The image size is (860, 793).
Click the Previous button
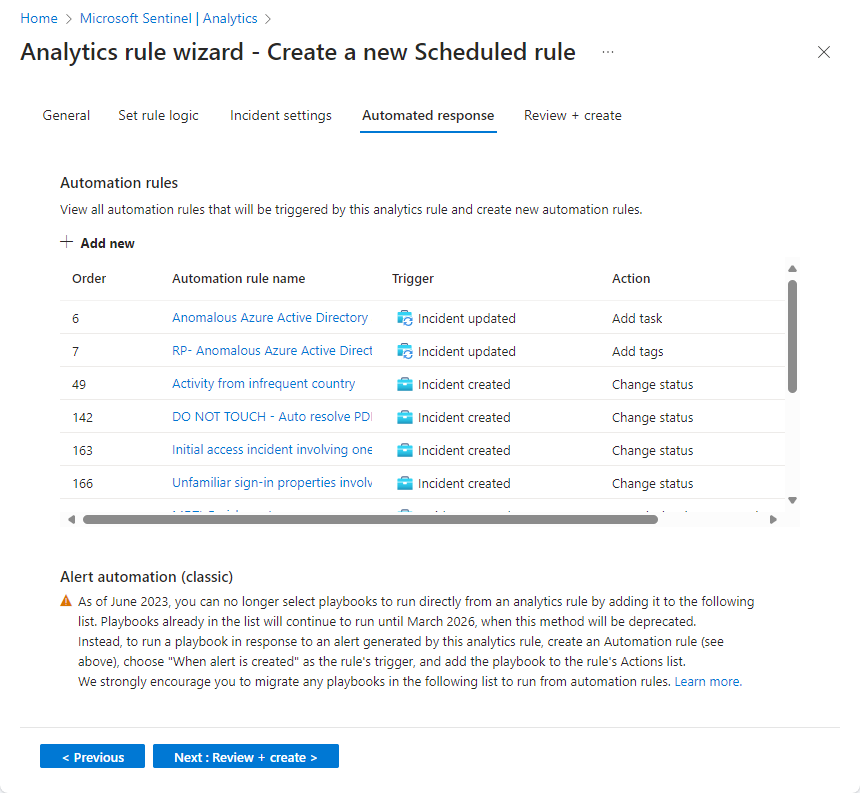point(92,756)
